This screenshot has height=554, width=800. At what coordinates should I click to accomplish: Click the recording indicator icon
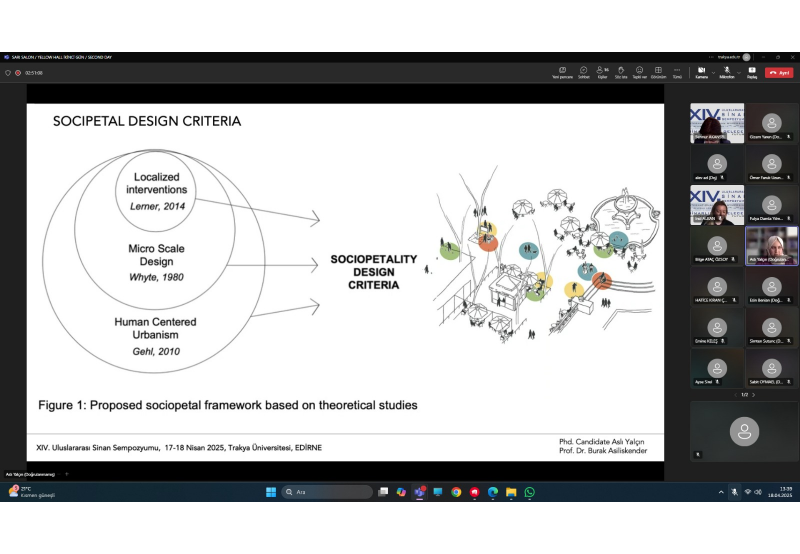click(x=18, y=73)
